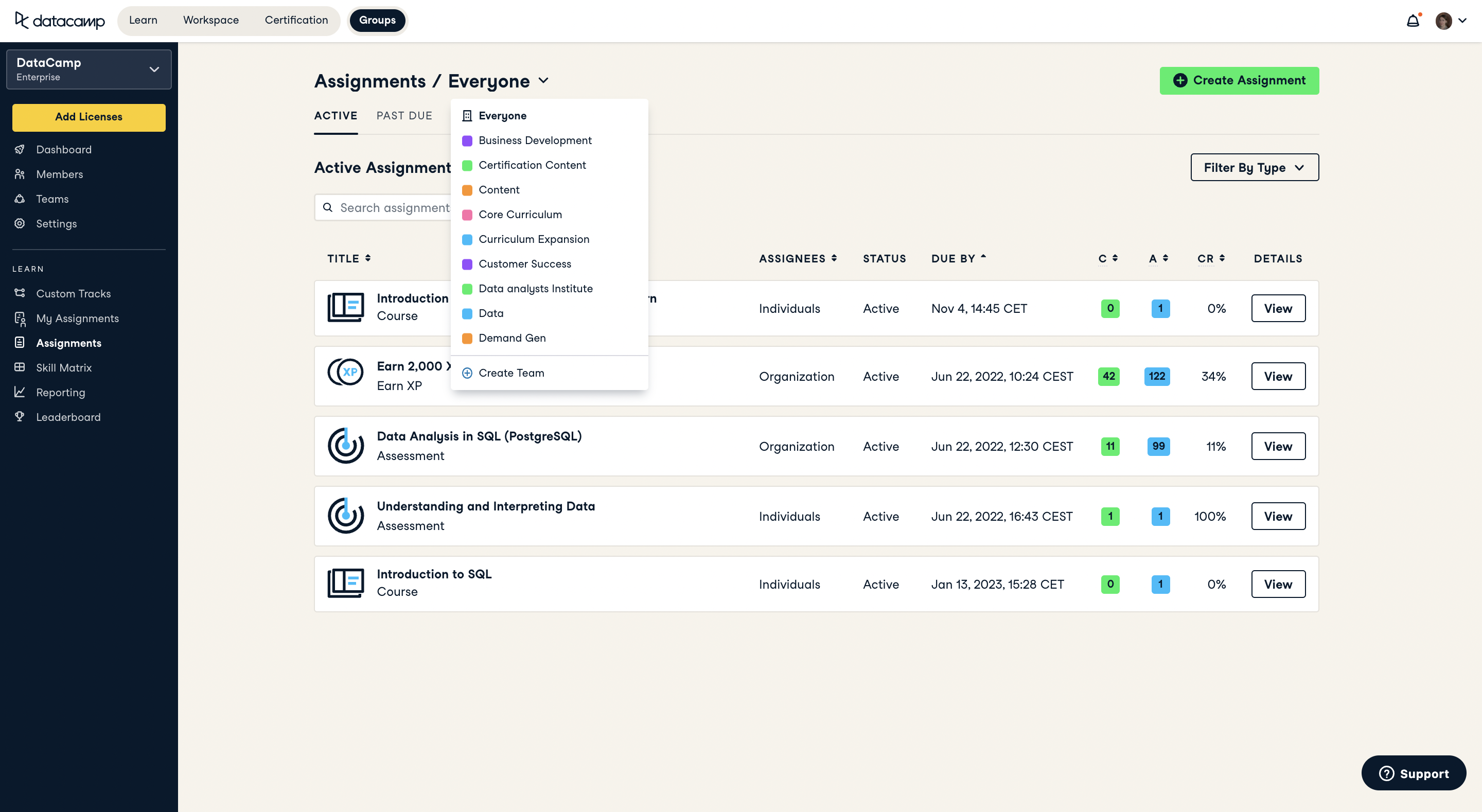Click the purple Business Development team swatch
Viewport: 1482px width, 812px height.
tap(467, 140)
